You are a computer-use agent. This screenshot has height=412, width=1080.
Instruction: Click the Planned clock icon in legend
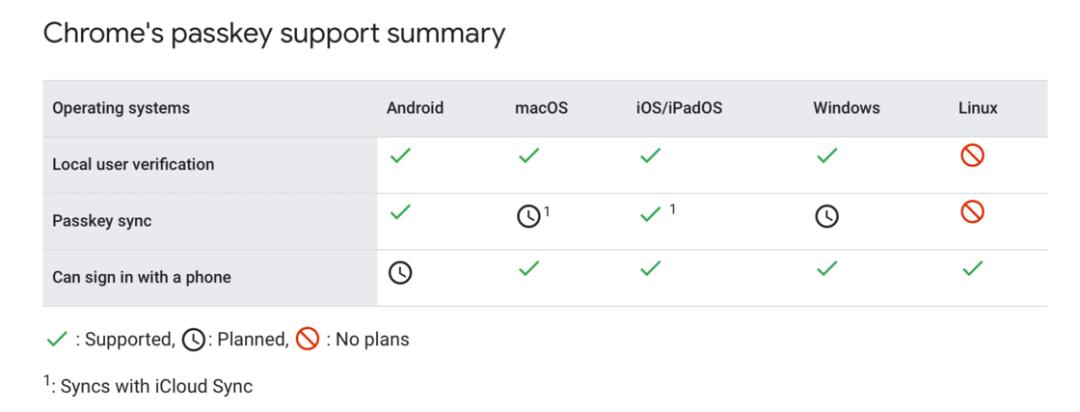click(194, 340)
